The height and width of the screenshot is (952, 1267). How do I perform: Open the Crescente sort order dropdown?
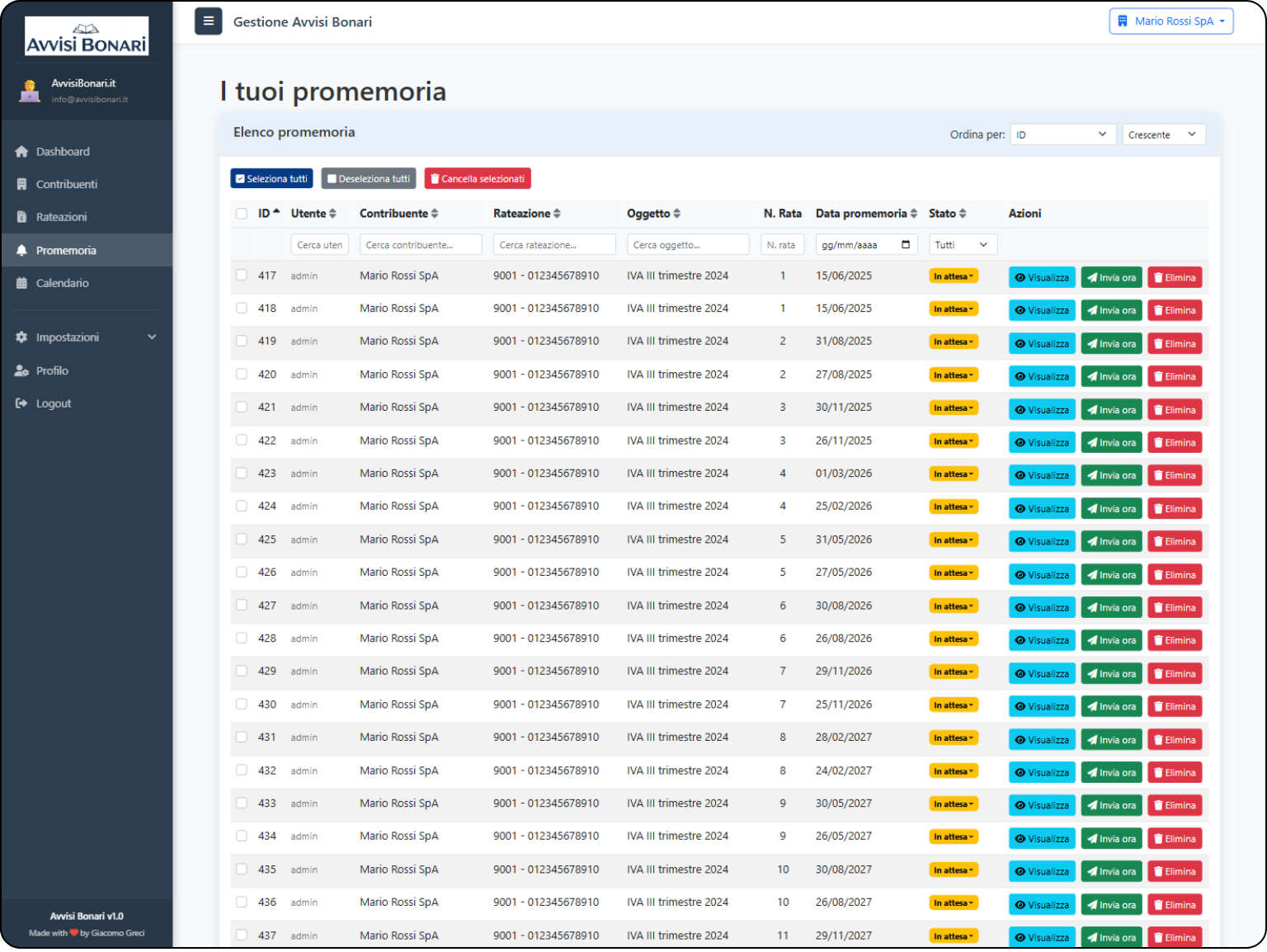[1163, 134]
